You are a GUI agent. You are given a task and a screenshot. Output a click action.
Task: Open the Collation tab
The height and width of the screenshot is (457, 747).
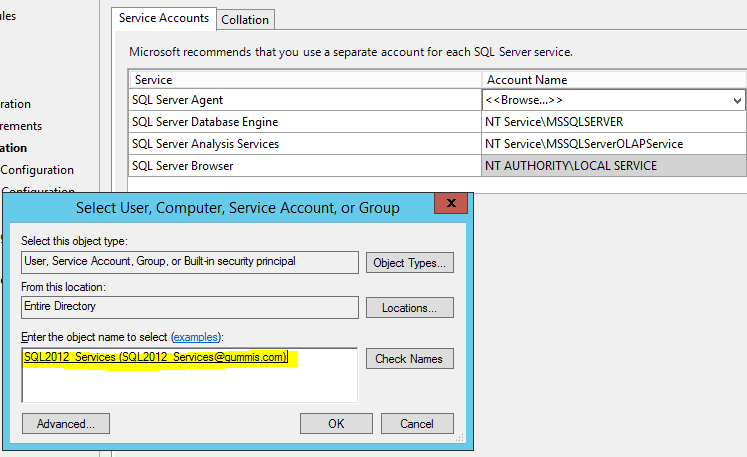tap(245, 20)
